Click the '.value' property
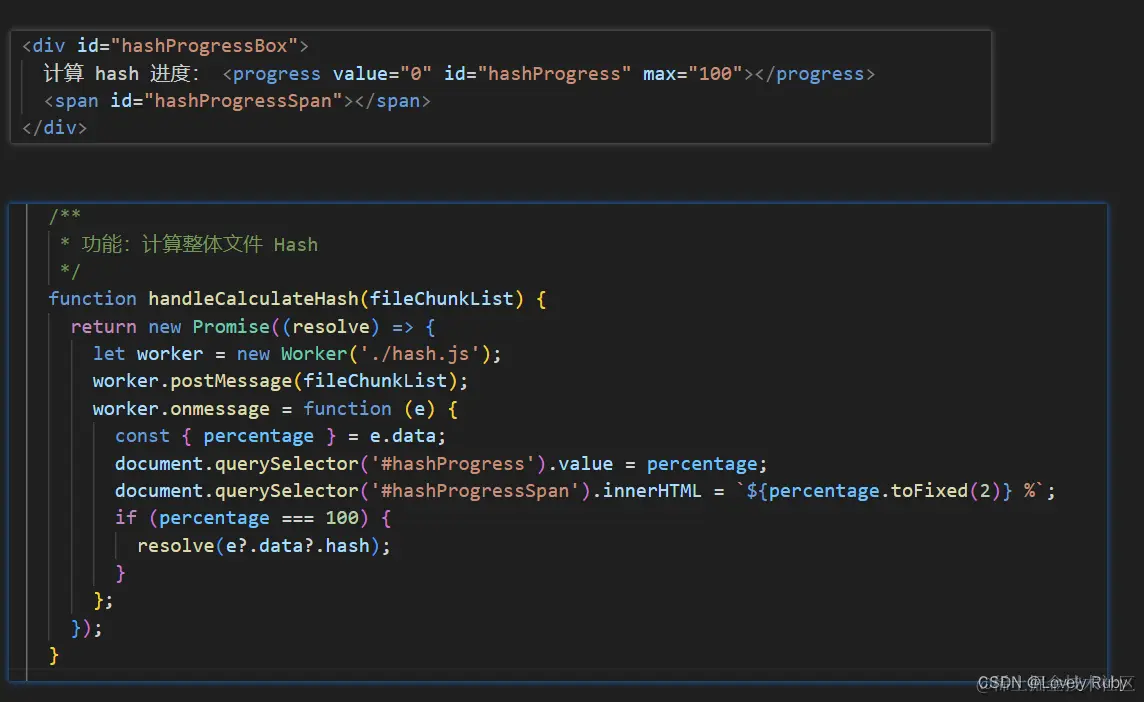1144x702 pixels. (x=581, y=464)
